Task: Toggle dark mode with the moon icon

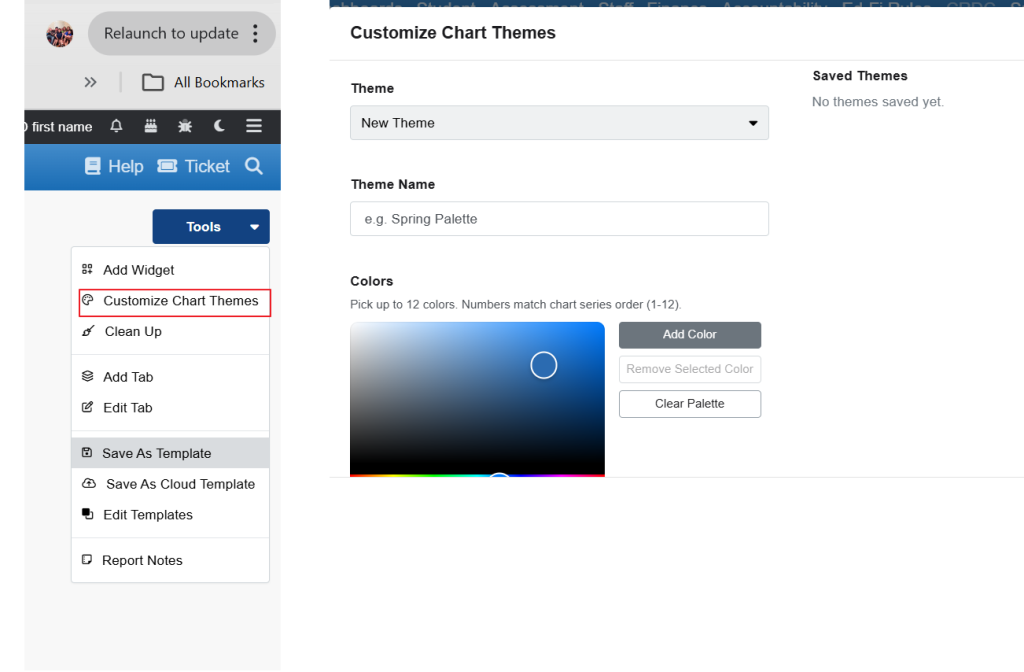Action: pos(219,126)
